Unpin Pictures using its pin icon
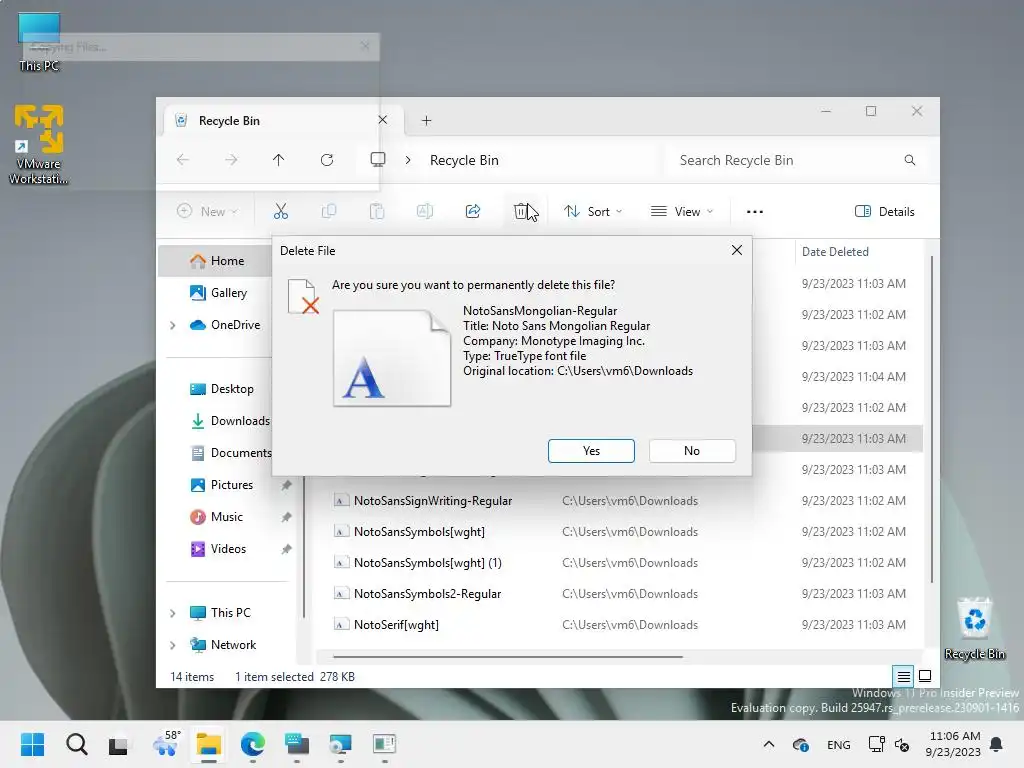1024x768 pixels. click(x=286, y=485)
